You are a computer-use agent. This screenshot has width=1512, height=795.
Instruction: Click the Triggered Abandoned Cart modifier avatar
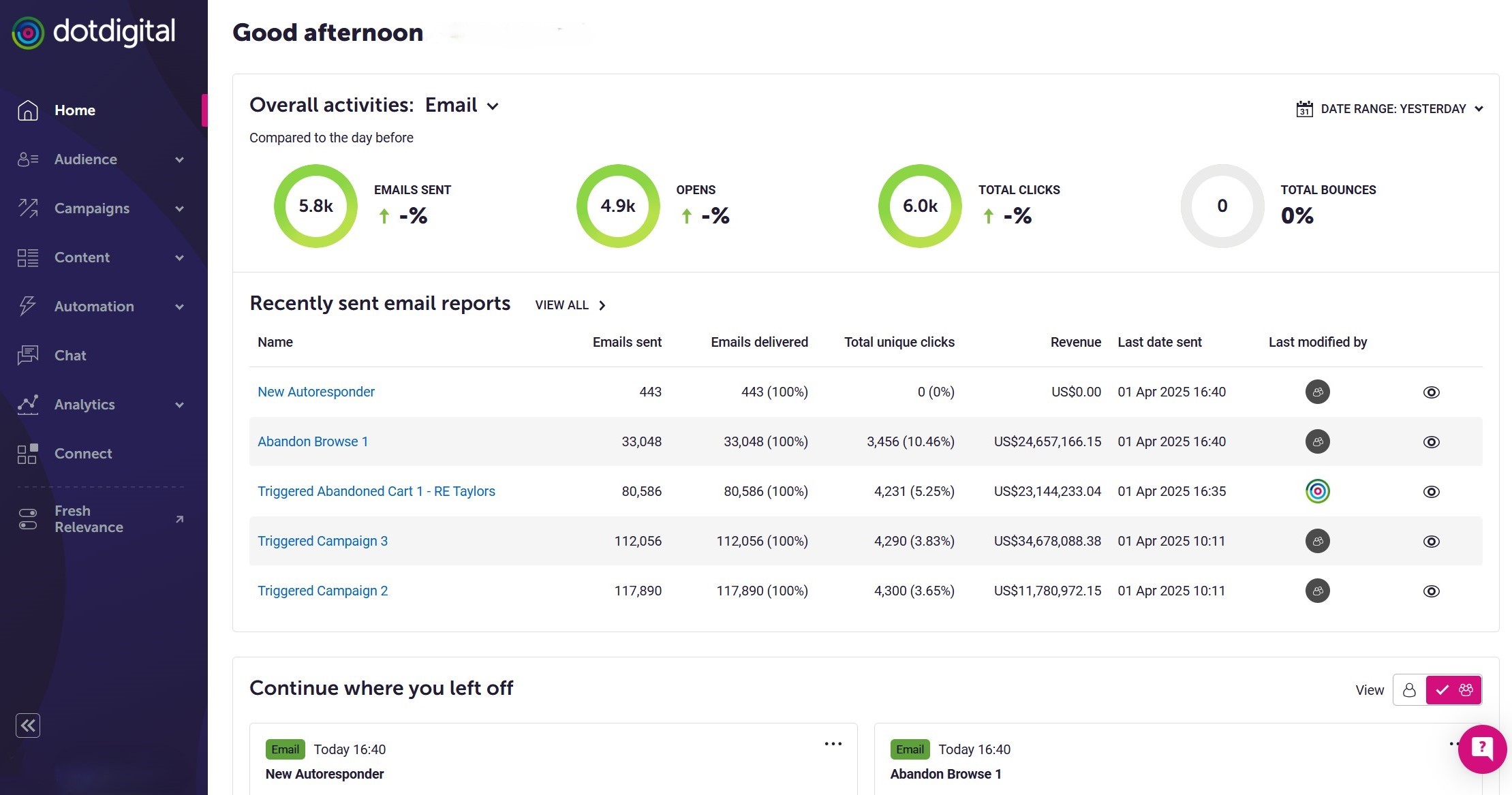(x=1317, y=491)
